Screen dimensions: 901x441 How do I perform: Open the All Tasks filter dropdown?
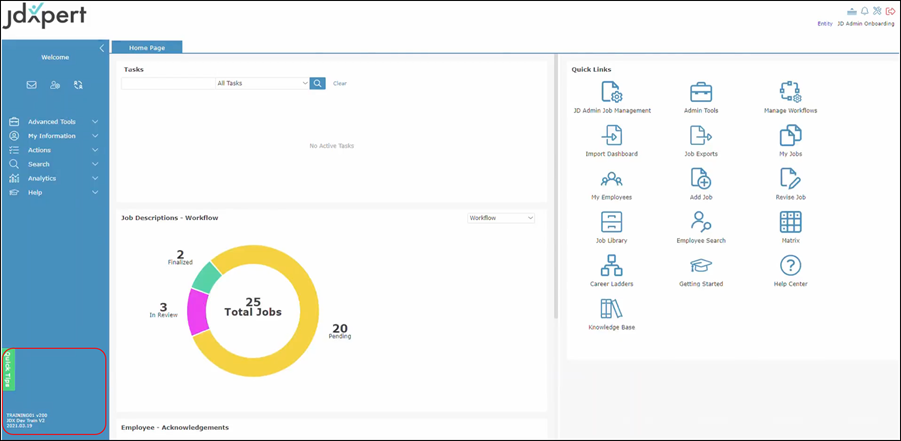coord(262,83)
